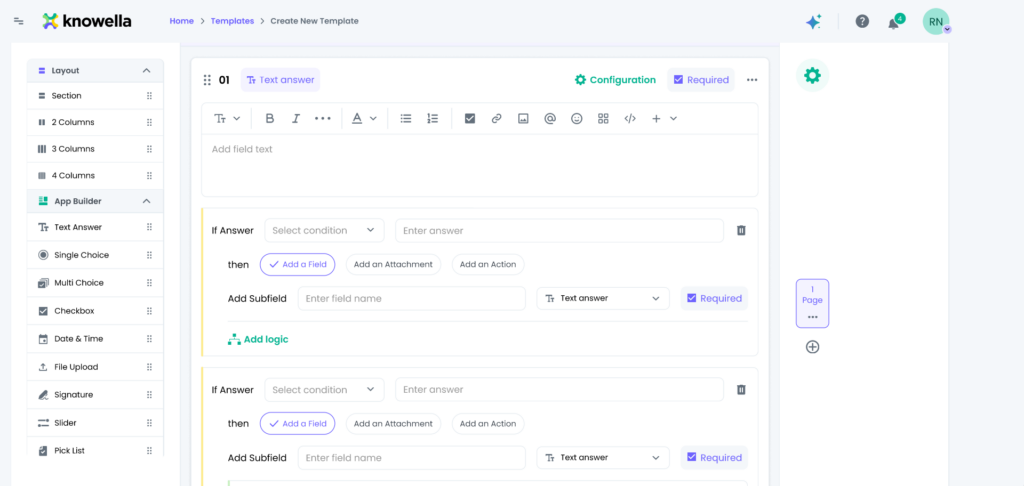Open first subfield Text answer type dropdown
1024x486 pixels.
[x=602, y=298]
